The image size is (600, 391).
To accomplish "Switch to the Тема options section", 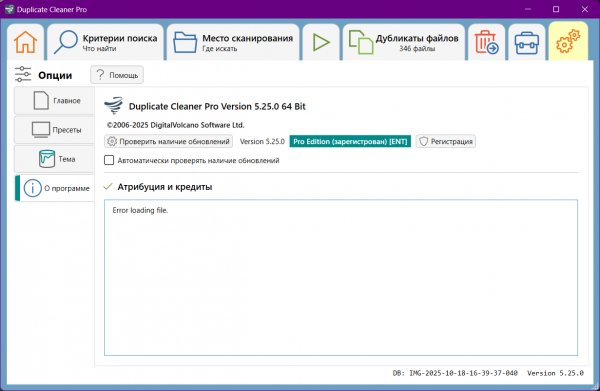I will (x=54, y=159).
